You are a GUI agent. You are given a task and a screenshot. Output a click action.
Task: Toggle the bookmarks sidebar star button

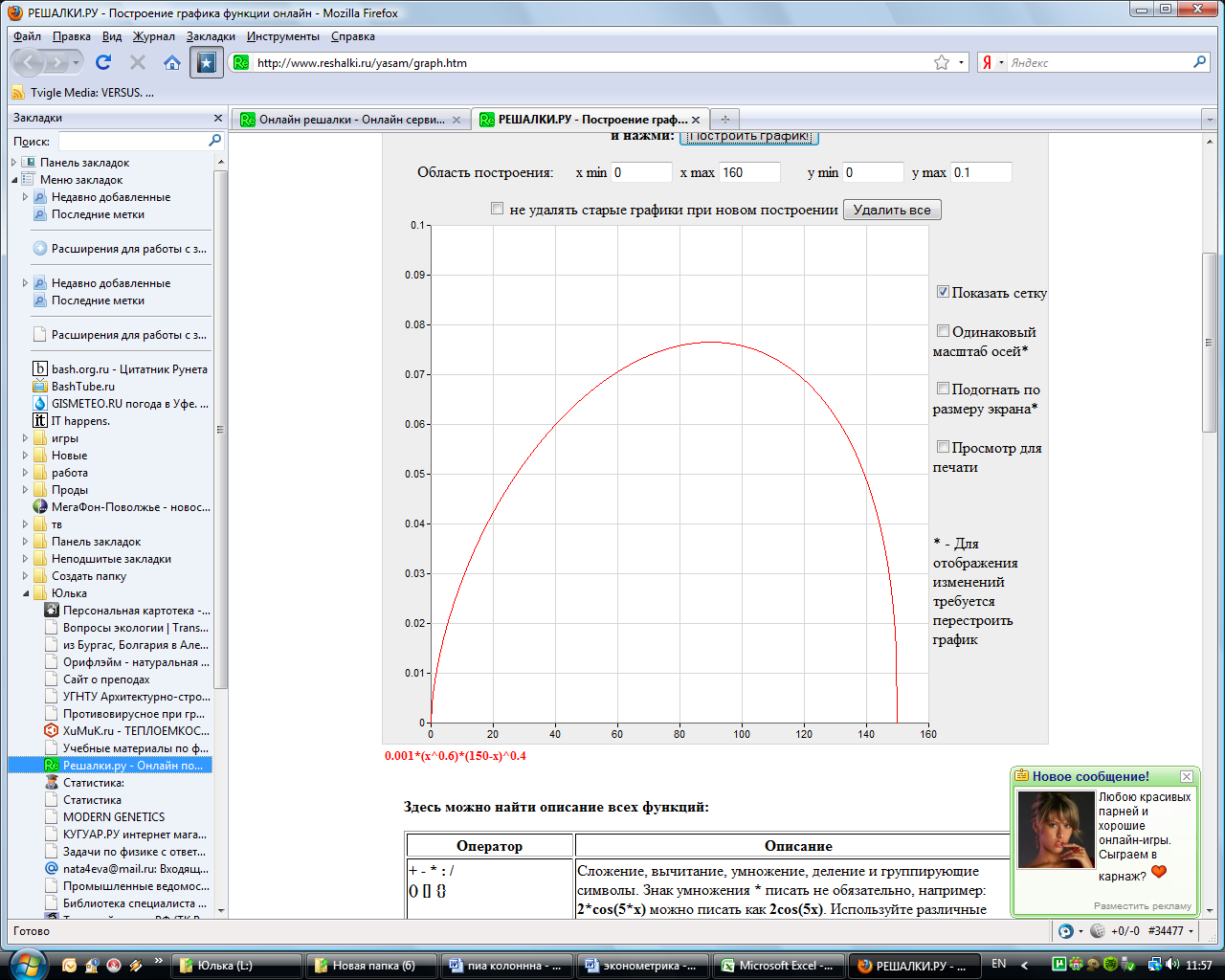(x=207, y=63)
